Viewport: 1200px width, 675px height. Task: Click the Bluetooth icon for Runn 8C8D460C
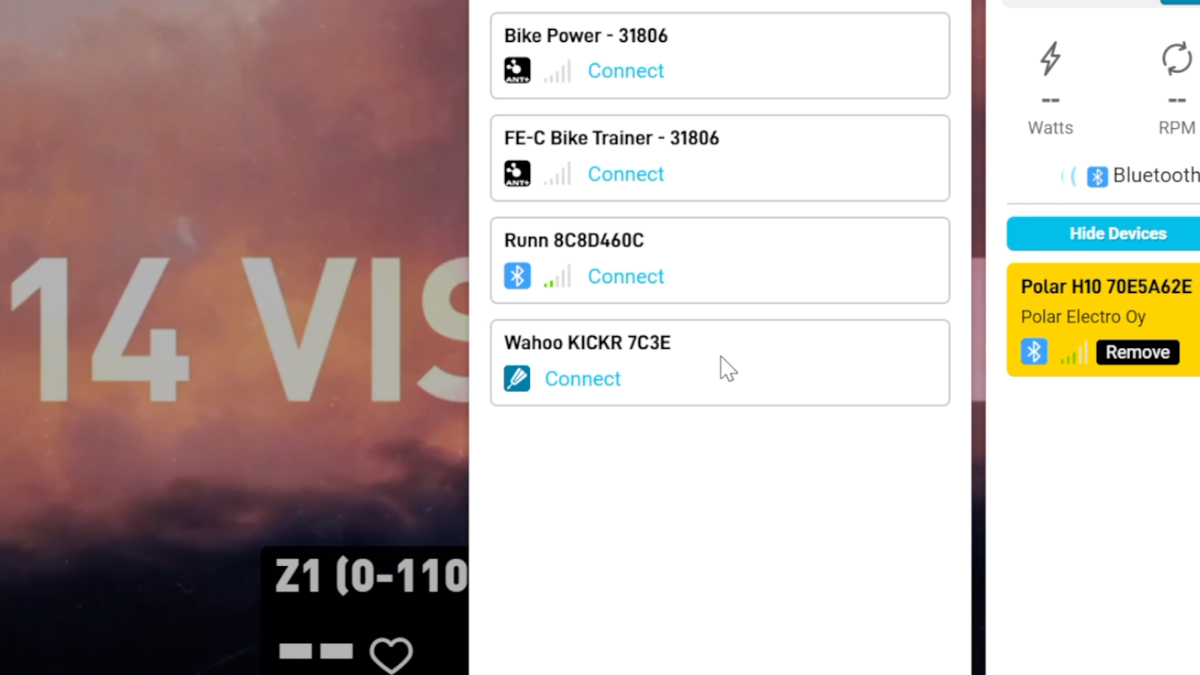point(517,276)
